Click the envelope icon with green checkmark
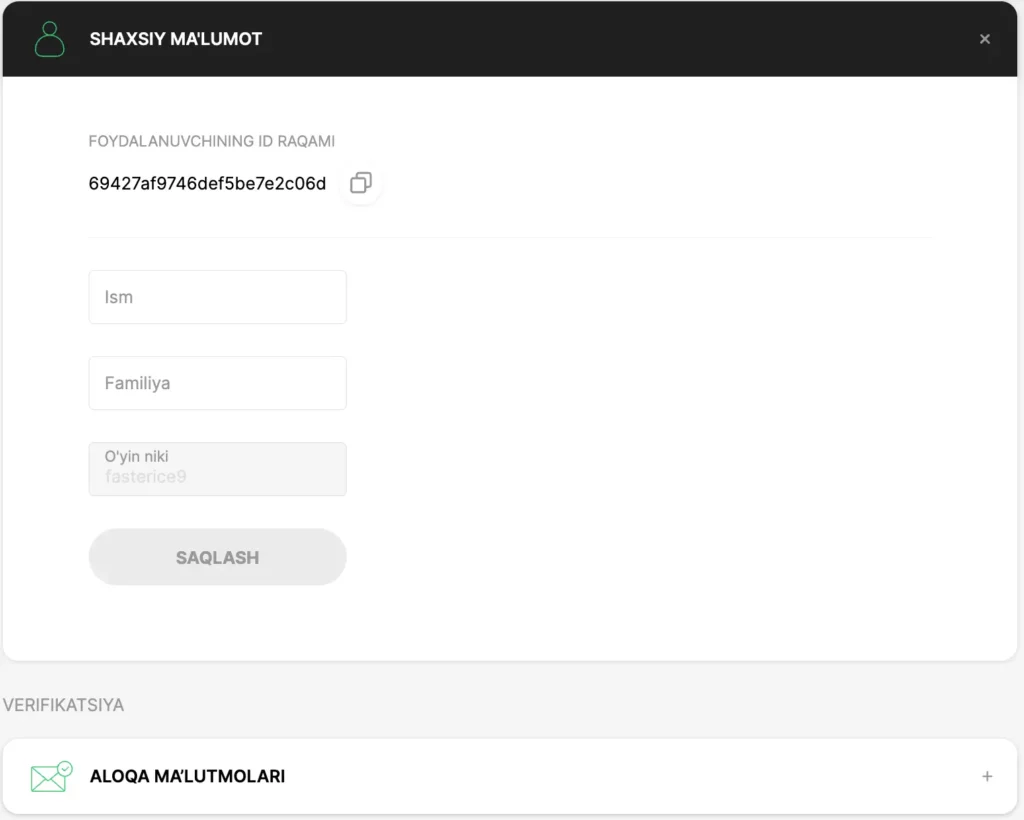 51,776
